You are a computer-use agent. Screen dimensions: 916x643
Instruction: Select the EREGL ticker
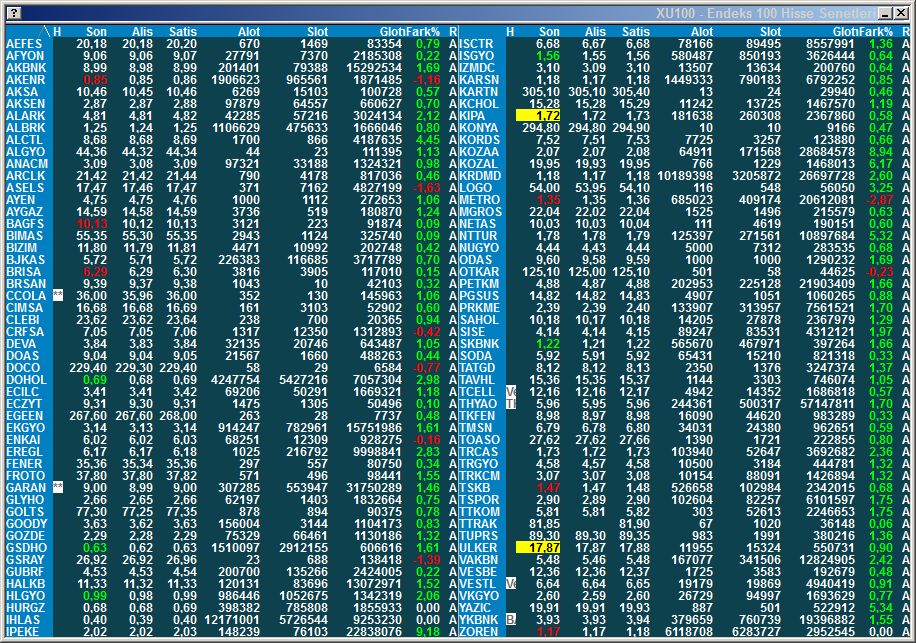pyautogui.click(x=25, y=452)
